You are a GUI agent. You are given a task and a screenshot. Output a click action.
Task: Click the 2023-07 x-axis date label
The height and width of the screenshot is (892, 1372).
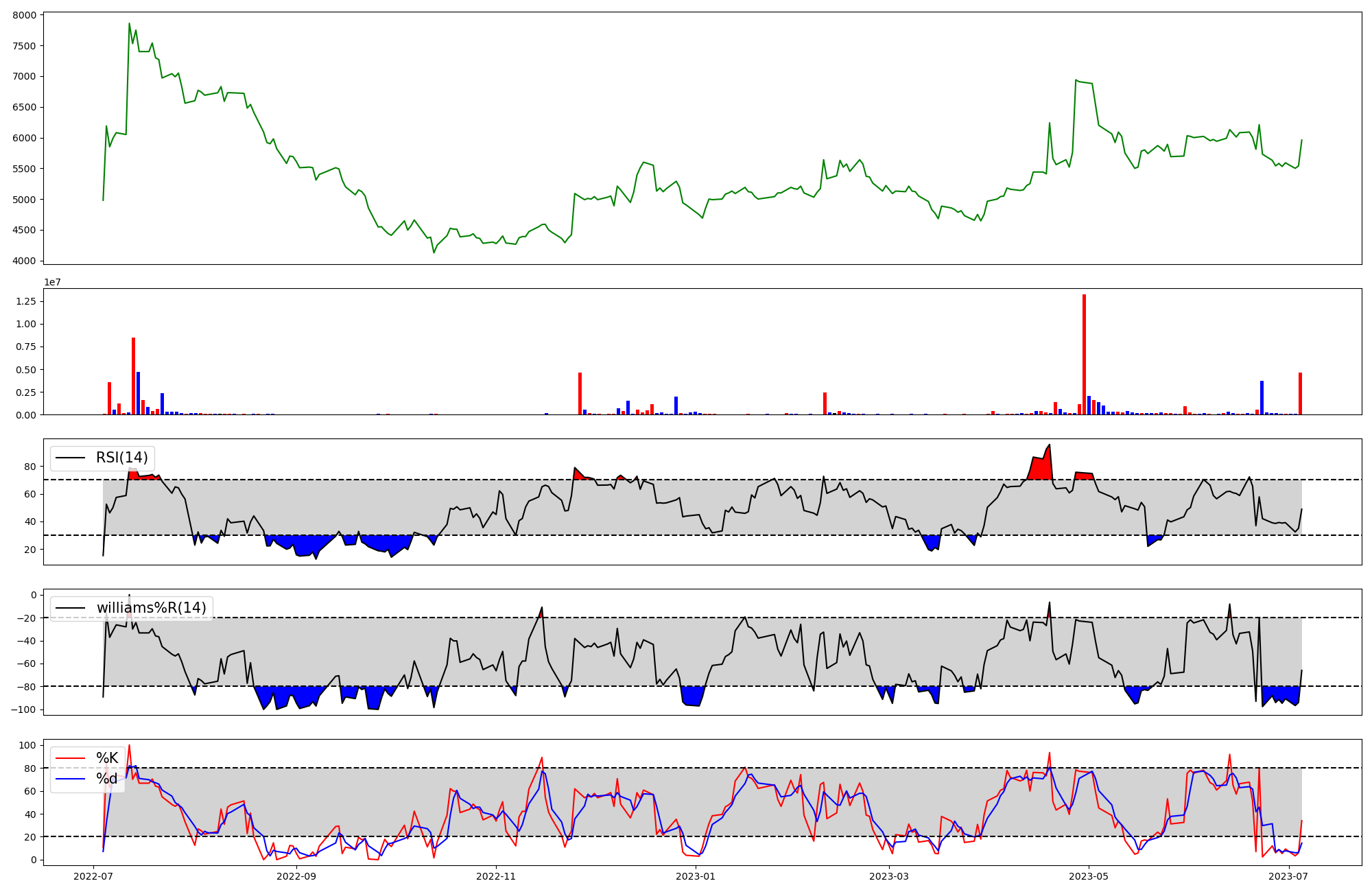click(x=1289, y=876)
